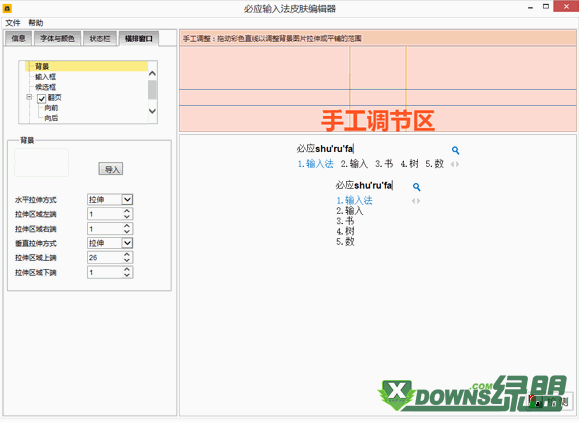Screen dimensions: 579x422
Task: Click candidate 1.输入法 in horizontal preview
Action: coord(315,164)
